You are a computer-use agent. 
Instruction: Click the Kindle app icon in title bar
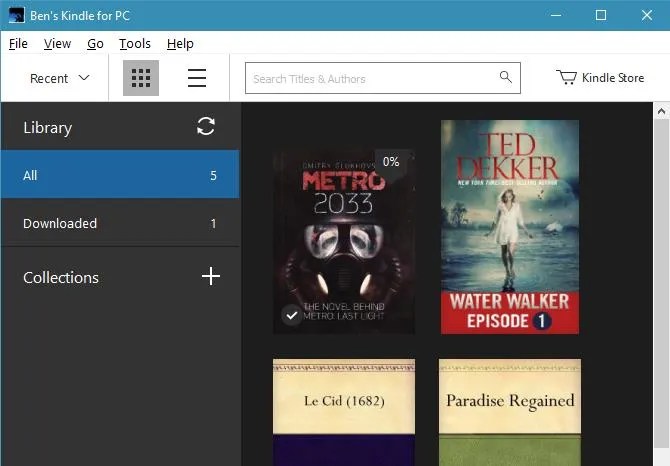point(16,15)
